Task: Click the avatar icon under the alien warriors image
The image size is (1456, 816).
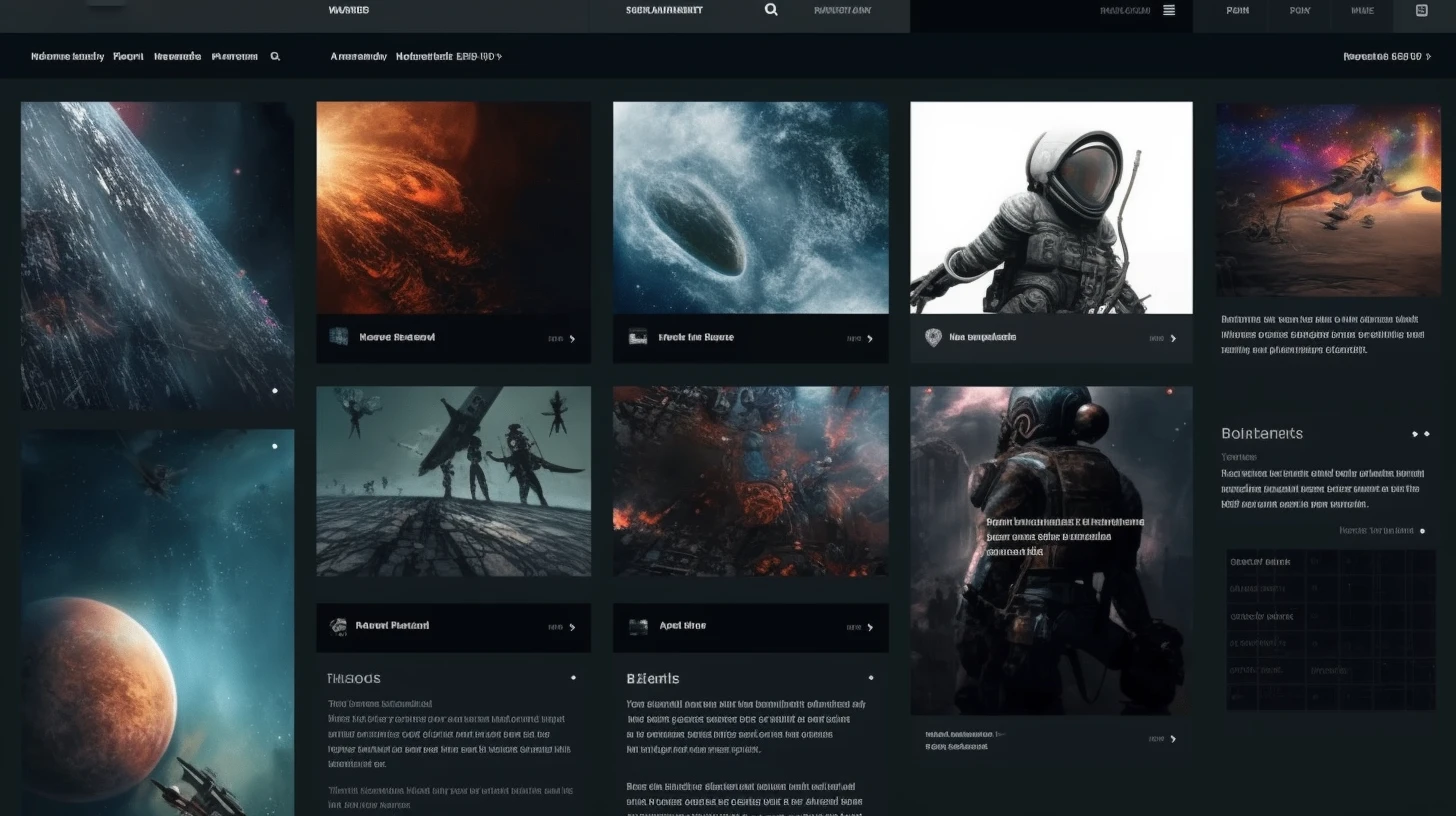Action: (339, 626)
